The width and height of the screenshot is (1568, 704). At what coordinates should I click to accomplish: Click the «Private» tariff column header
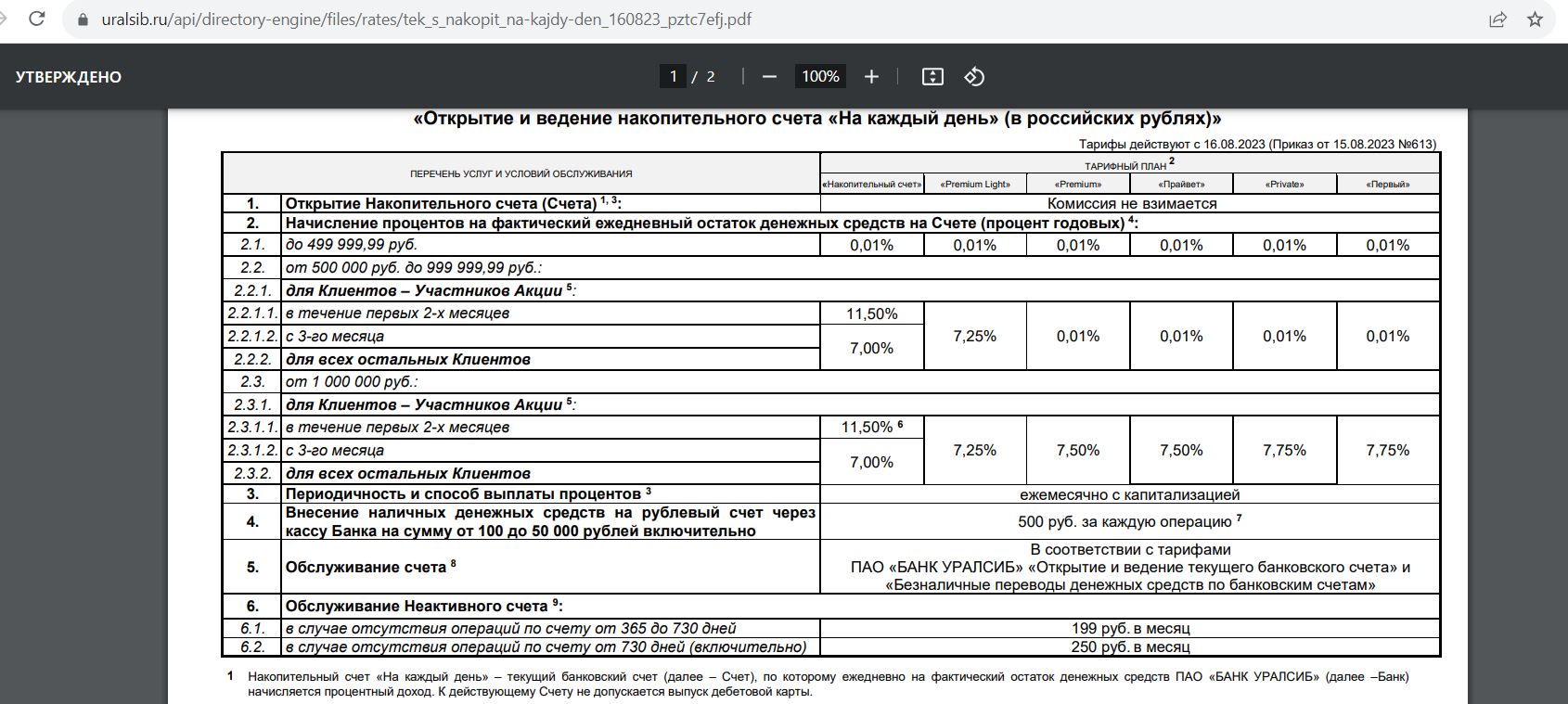click(1284, 184)
